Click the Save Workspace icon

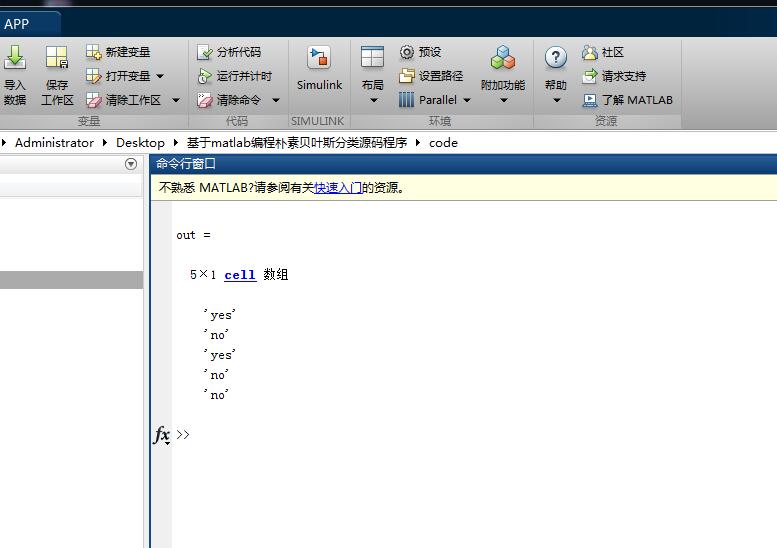pyautogui.click(x=56, y=57)
